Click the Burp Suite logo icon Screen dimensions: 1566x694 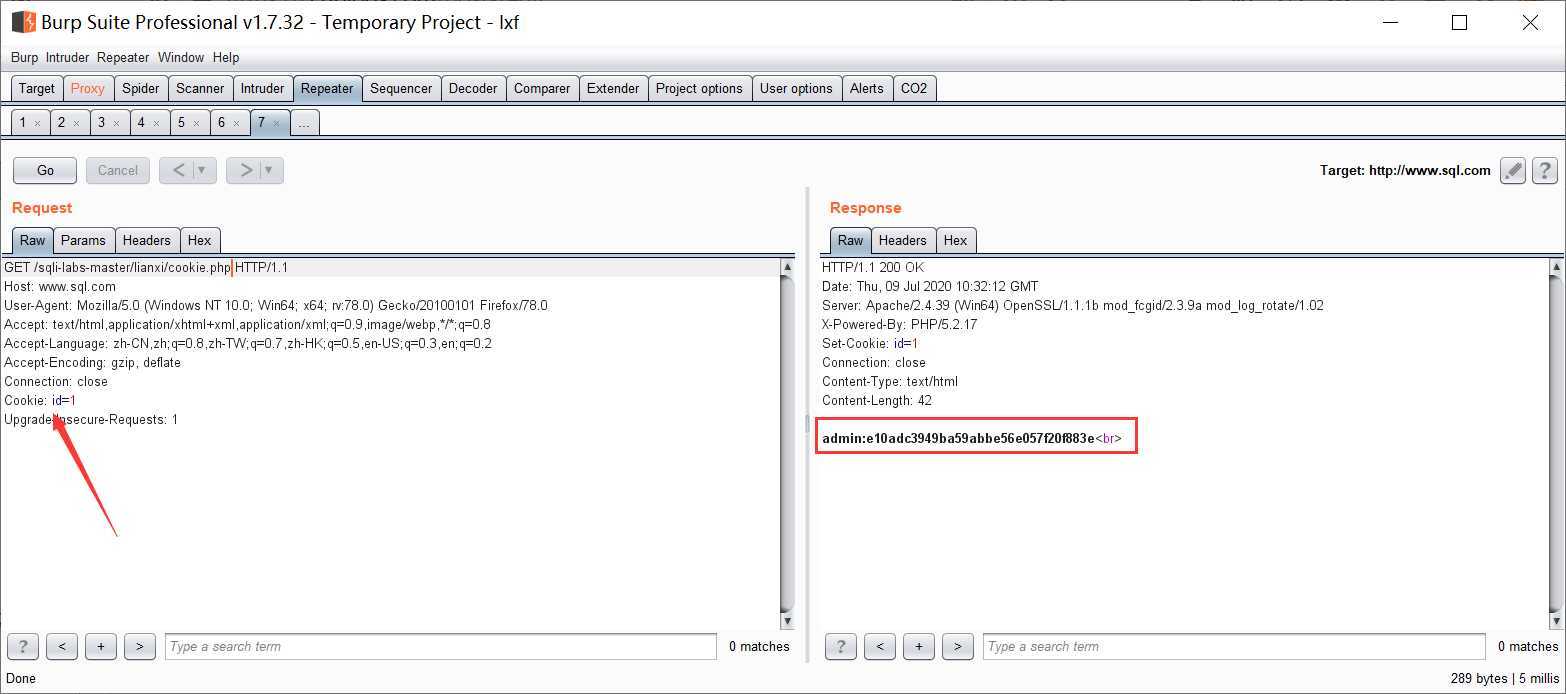click(x=24, y=22)
